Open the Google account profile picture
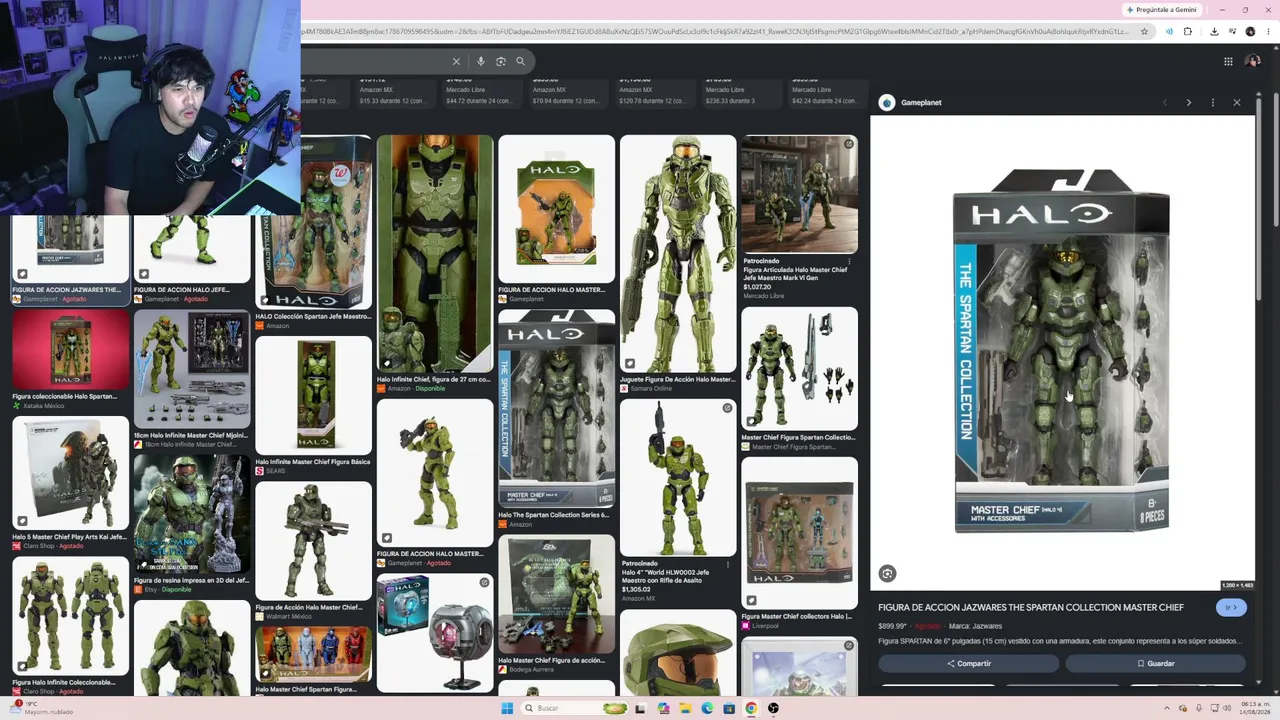 1253,61
